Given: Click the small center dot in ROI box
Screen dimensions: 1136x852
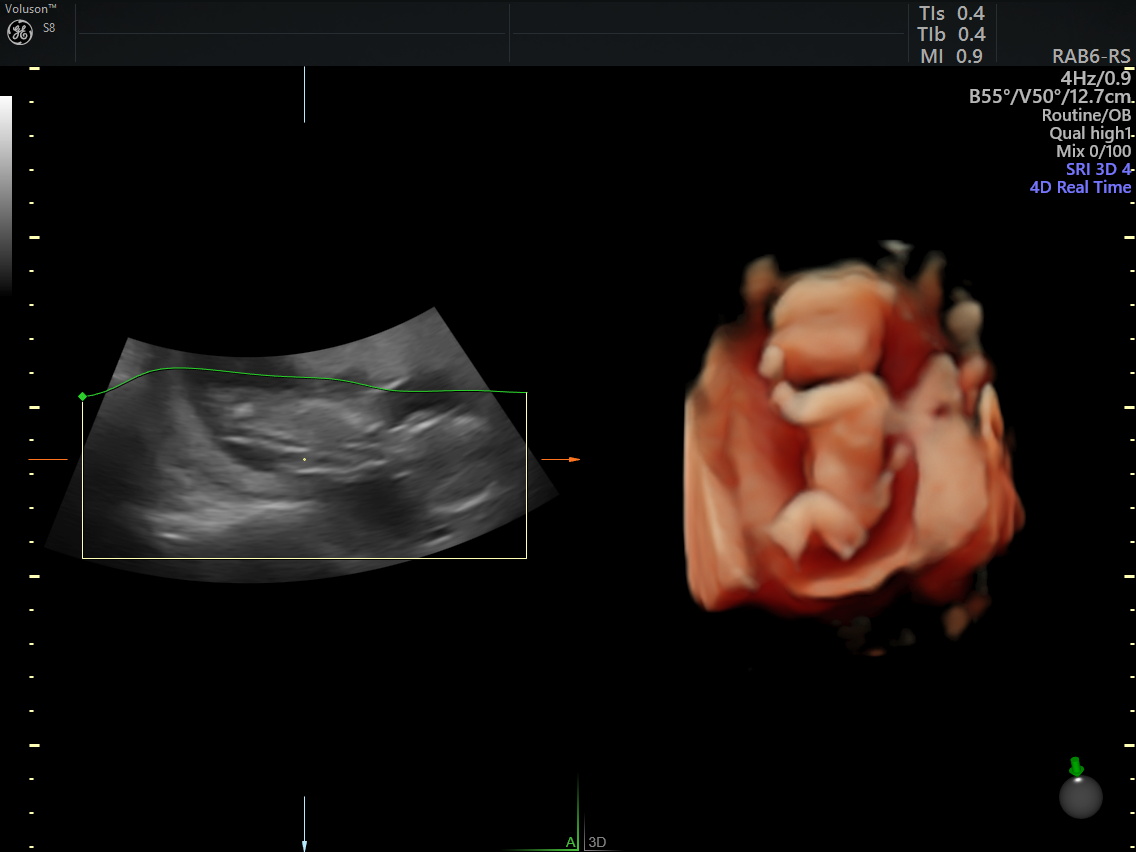Looking at the screenshot, I should coord(304,459).
